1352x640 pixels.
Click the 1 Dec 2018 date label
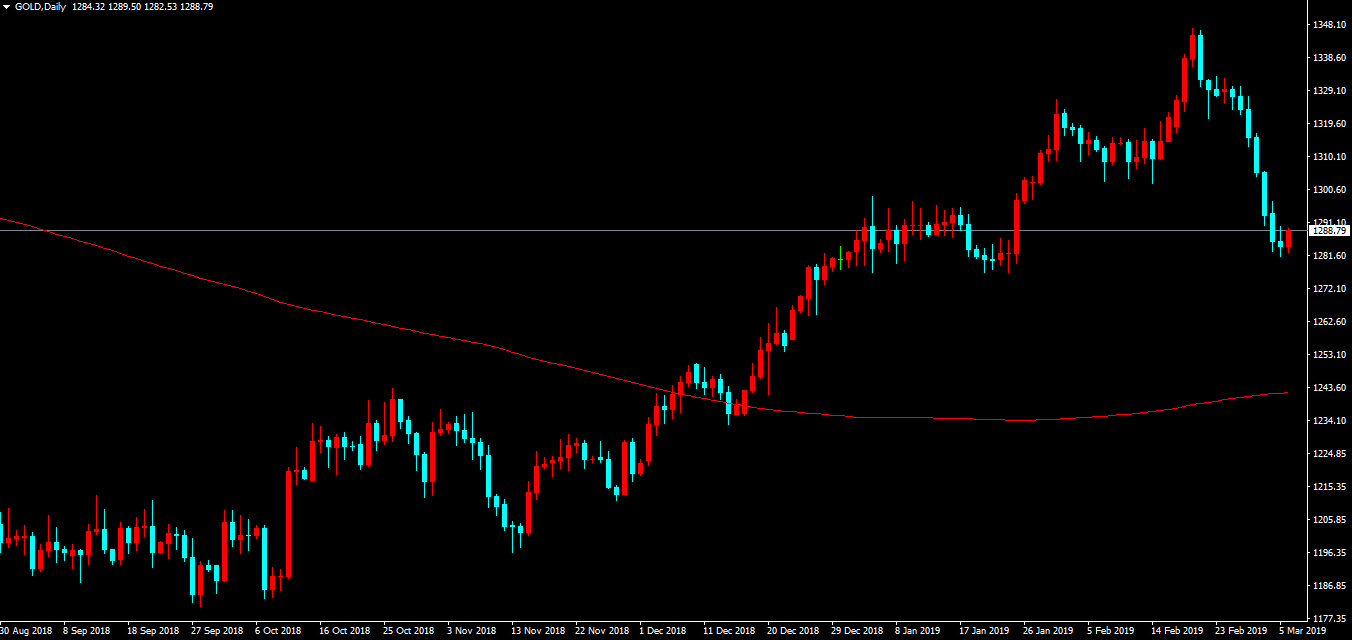point(663,631)
